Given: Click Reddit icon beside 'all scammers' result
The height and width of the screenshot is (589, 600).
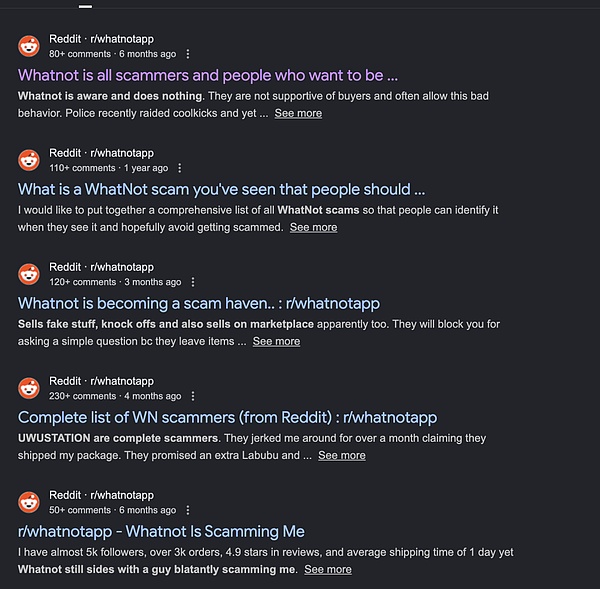Looking at the screenshot, I should coord(29,46).
